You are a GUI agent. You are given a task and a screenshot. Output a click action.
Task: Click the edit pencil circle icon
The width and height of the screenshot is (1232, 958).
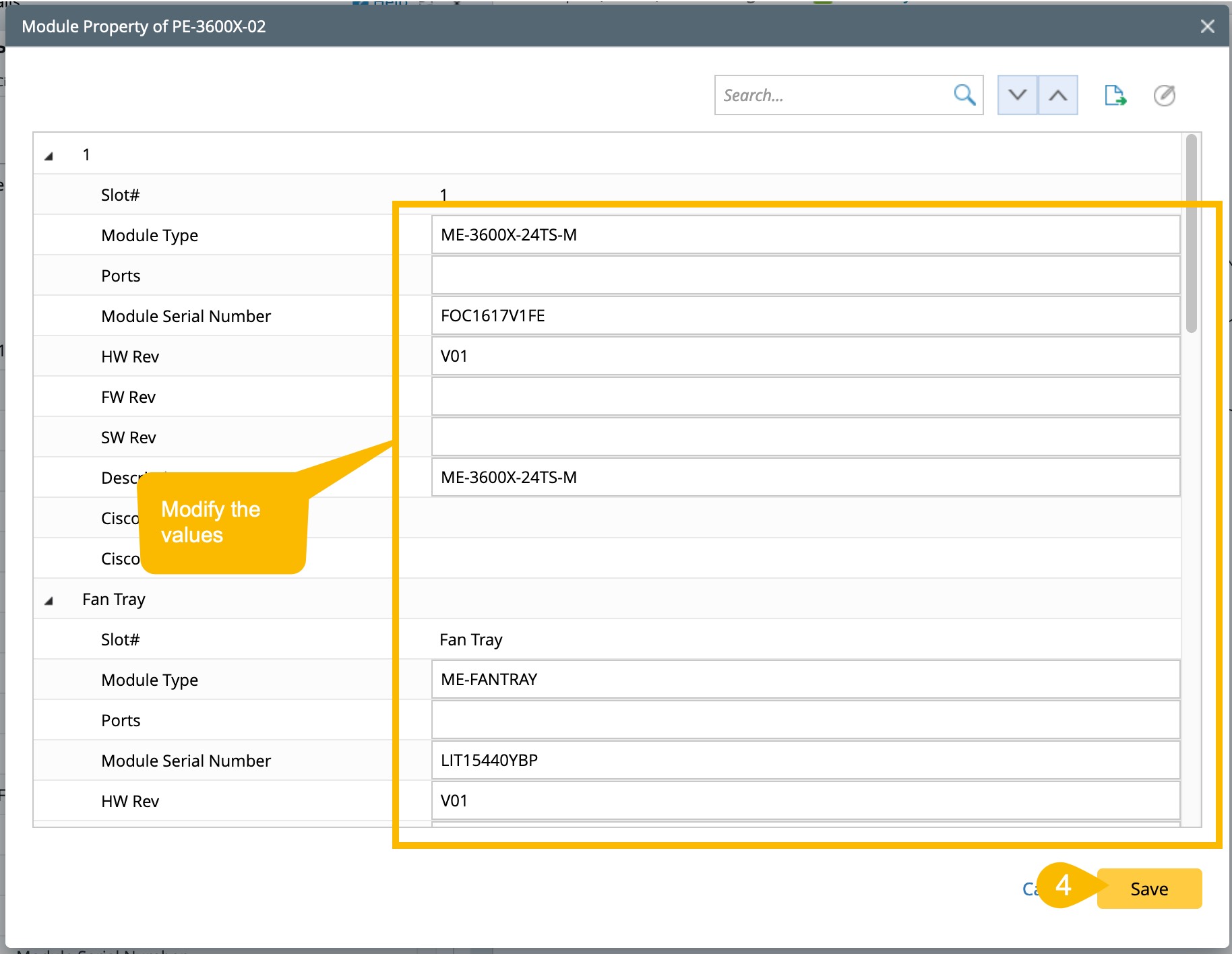[1164, 95]
